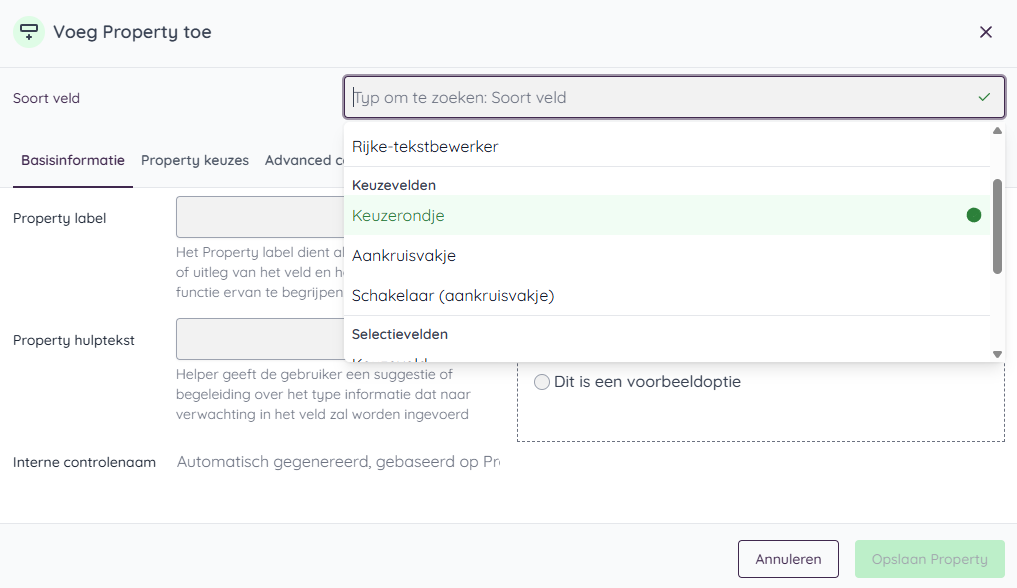Image resolution: width=1017 pixels, height=588 pixels.
Task: Switch to the Property keuzes tab
Action: pyautogui.click(x=195, y=160)
